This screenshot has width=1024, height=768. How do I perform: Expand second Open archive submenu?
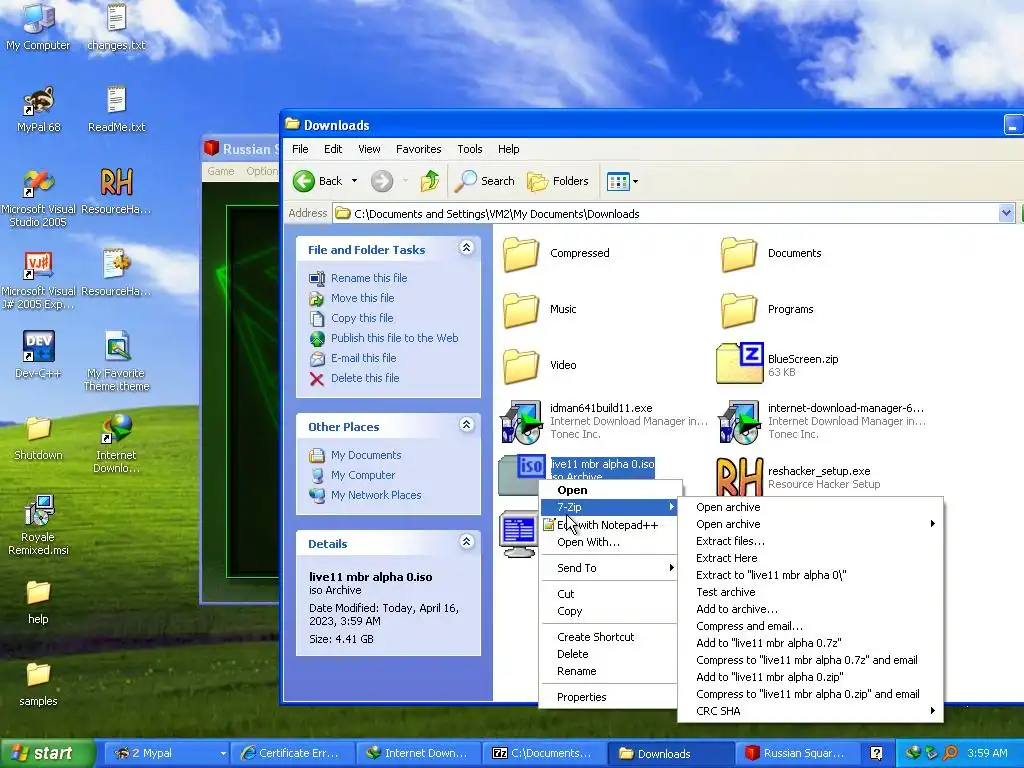(x=810, y=524)
